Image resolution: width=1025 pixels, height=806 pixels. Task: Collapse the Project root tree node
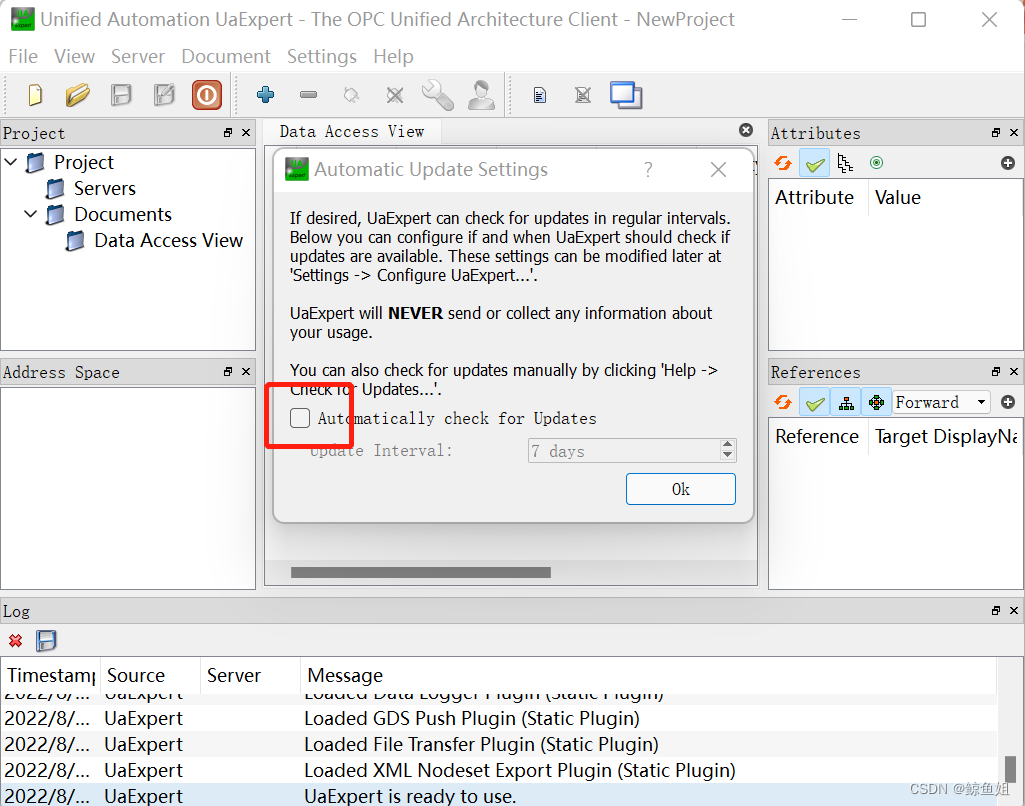tap(11, 161)
